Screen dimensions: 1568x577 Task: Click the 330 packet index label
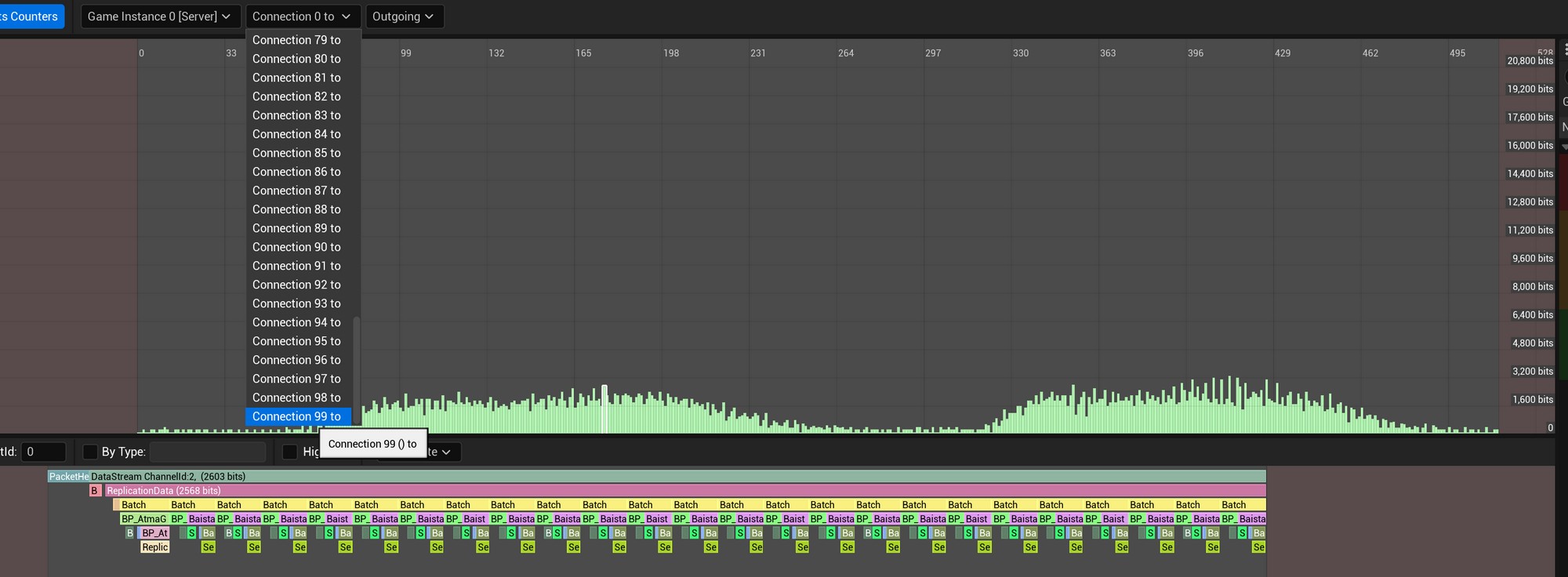coord(1021,53)
